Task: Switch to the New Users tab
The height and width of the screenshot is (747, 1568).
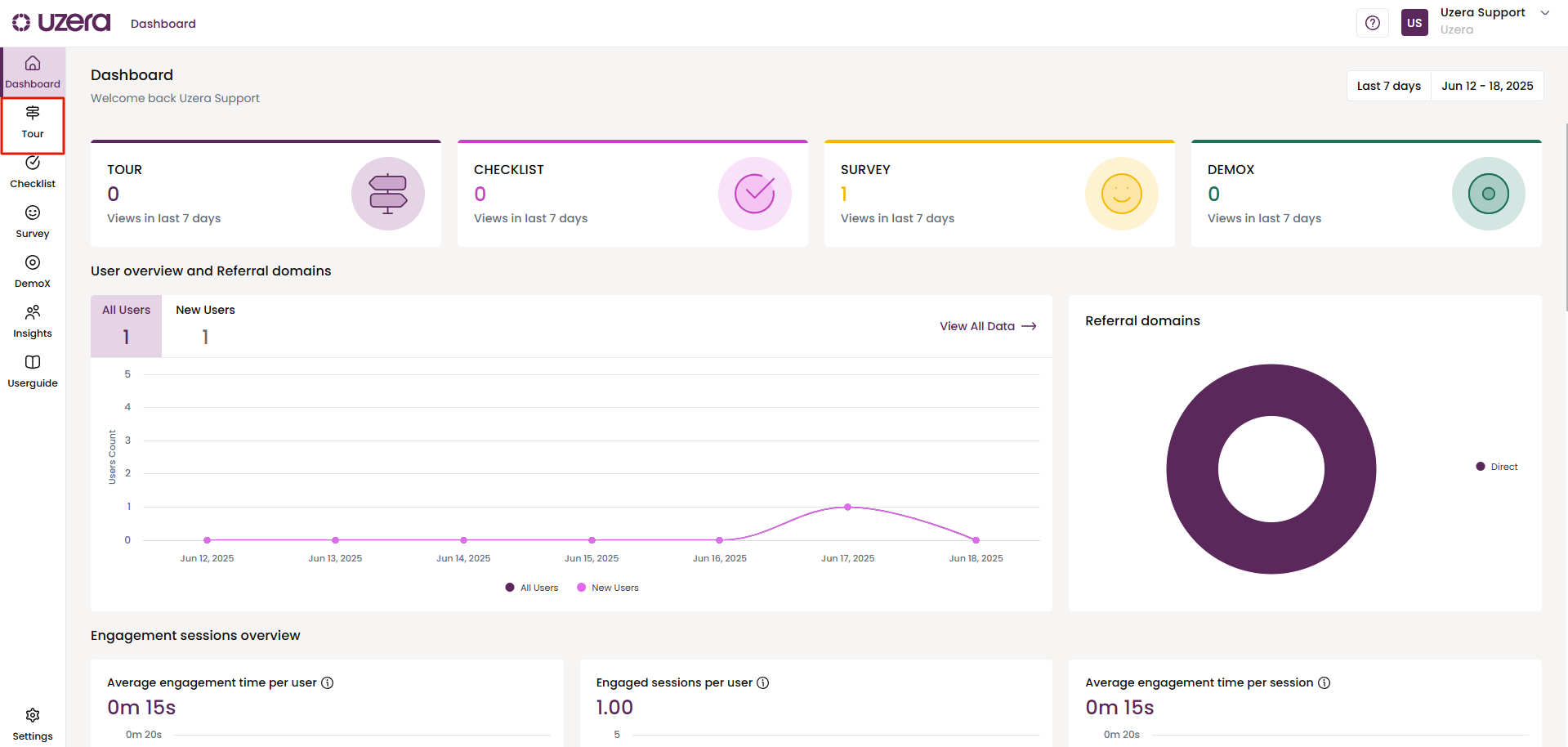Action: click(x=205, y=325)
